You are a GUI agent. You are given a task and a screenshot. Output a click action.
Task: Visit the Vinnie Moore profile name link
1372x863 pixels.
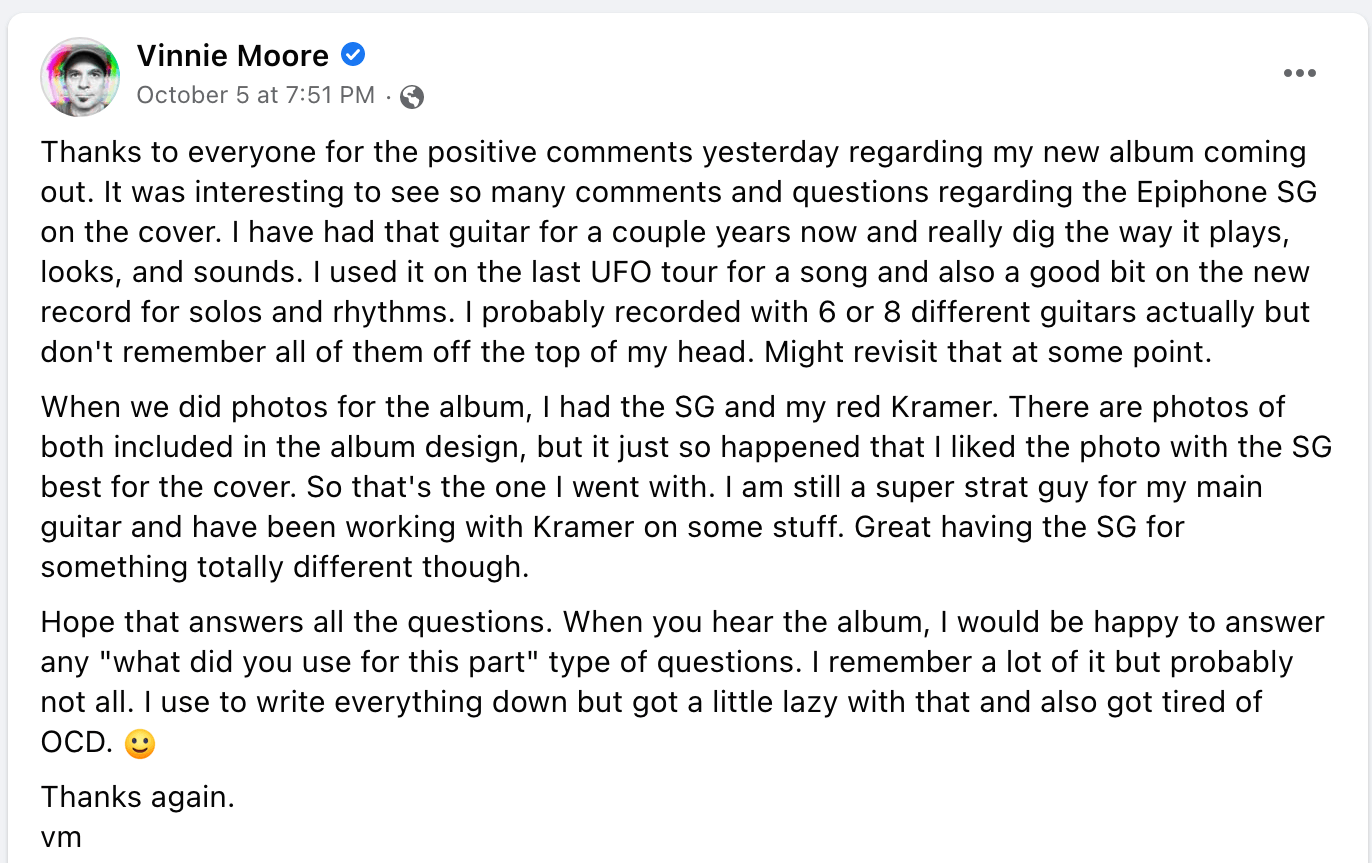click(x=233, y=56)
